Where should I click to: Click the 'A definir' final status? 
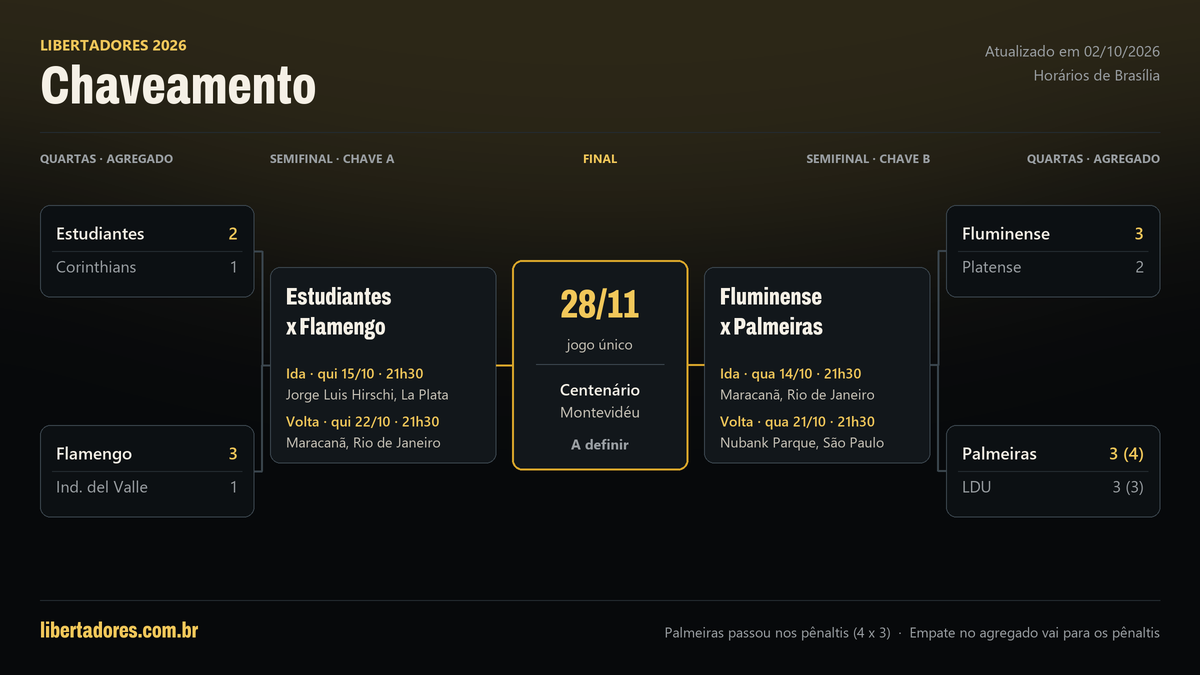tap(600, 444)
